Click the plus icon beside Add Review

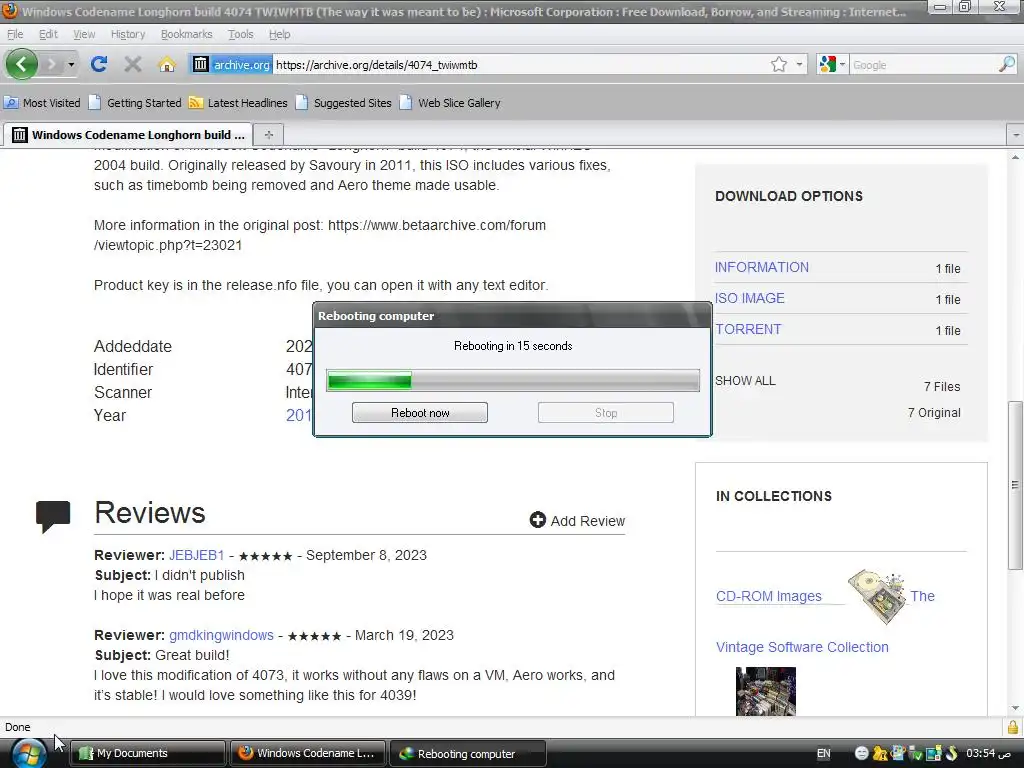pyautogui.click(x=537, y=520)
